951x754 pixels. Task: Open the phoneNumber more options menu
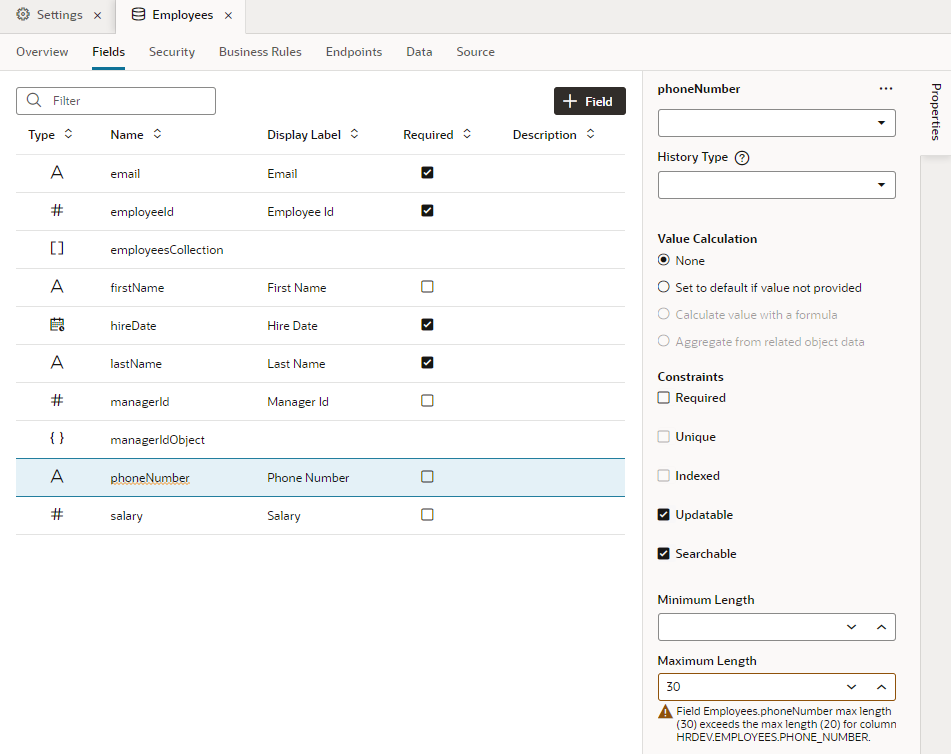886,89
